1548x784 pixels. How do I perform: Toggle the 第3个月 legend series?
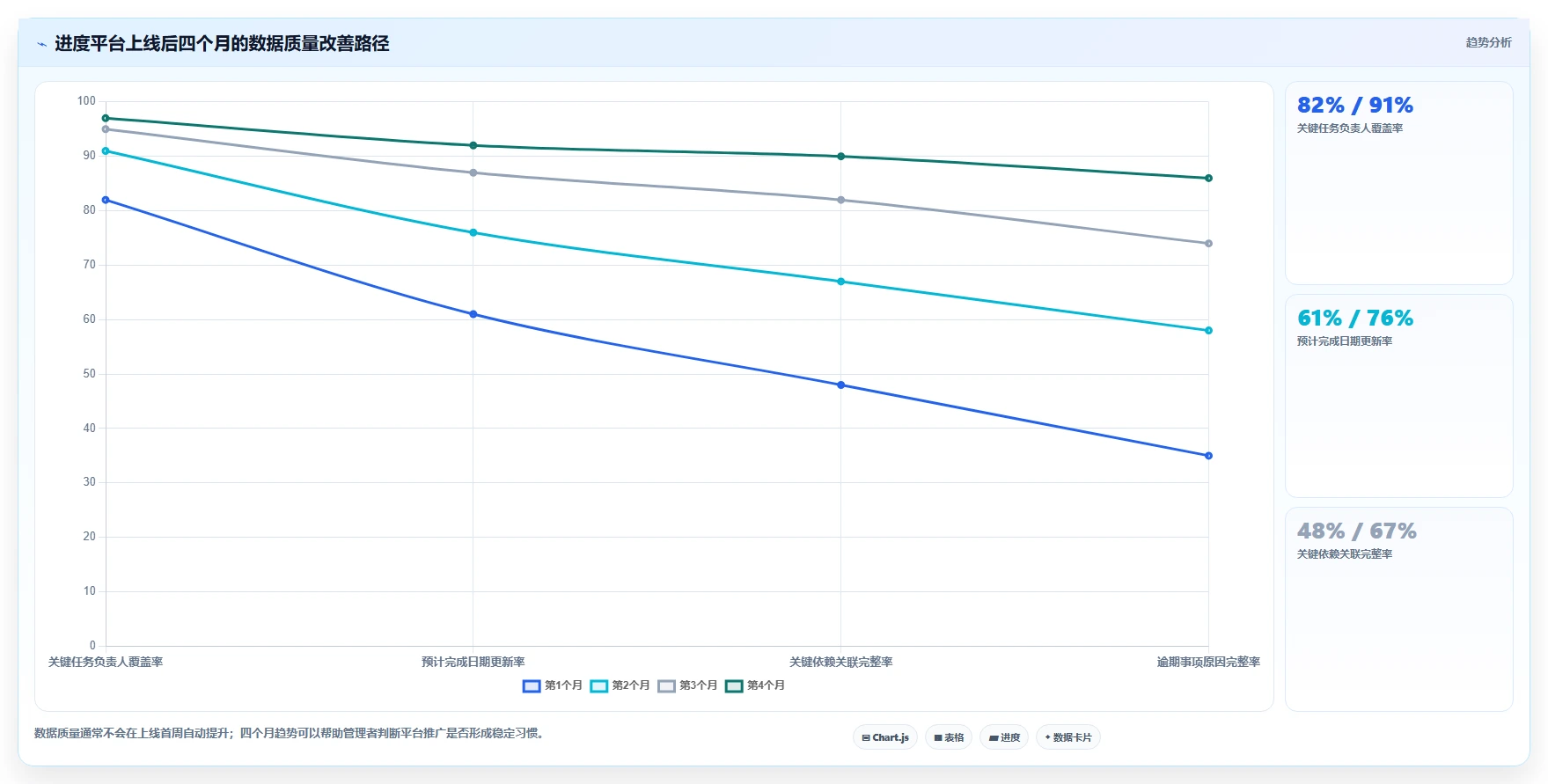point(687,685)
